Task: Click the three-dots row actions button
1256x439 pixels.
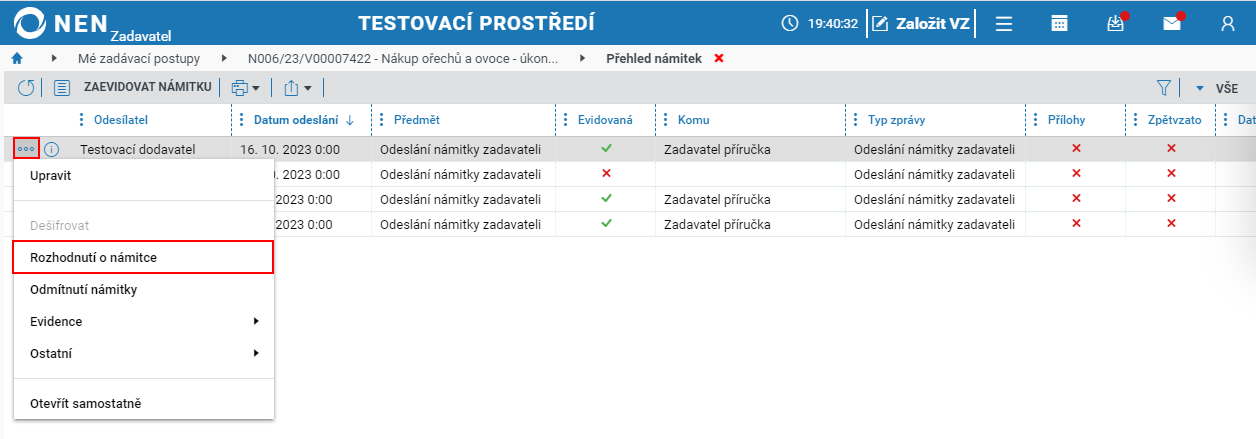Action: coord(26,149)
